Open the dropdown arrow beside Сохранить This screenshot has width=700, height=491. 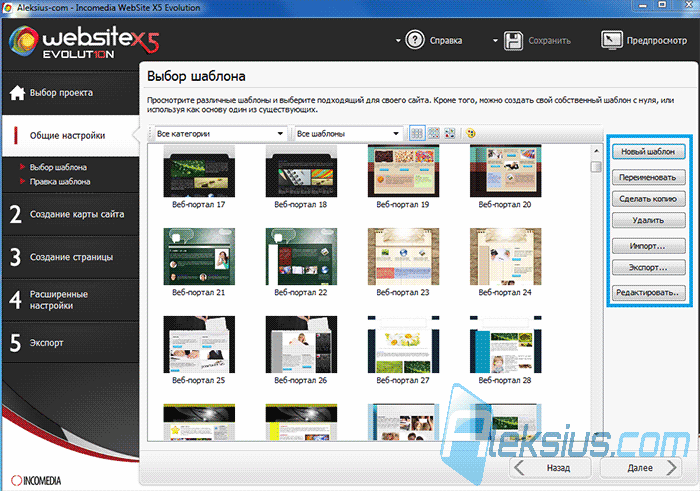click(x=495, y=41)
